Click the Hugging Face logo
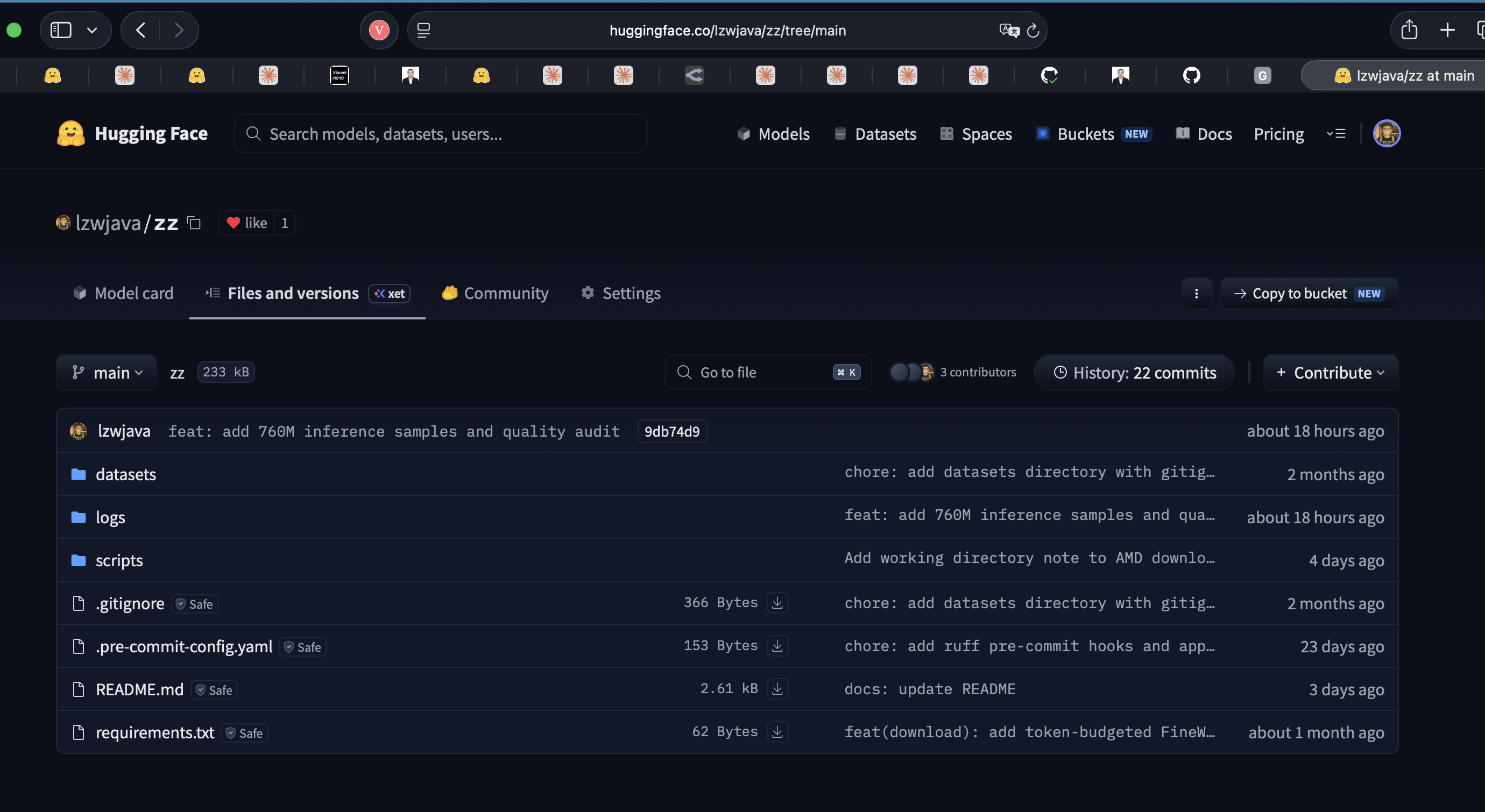Screen dimensions: 1485x812 (132, 133)
